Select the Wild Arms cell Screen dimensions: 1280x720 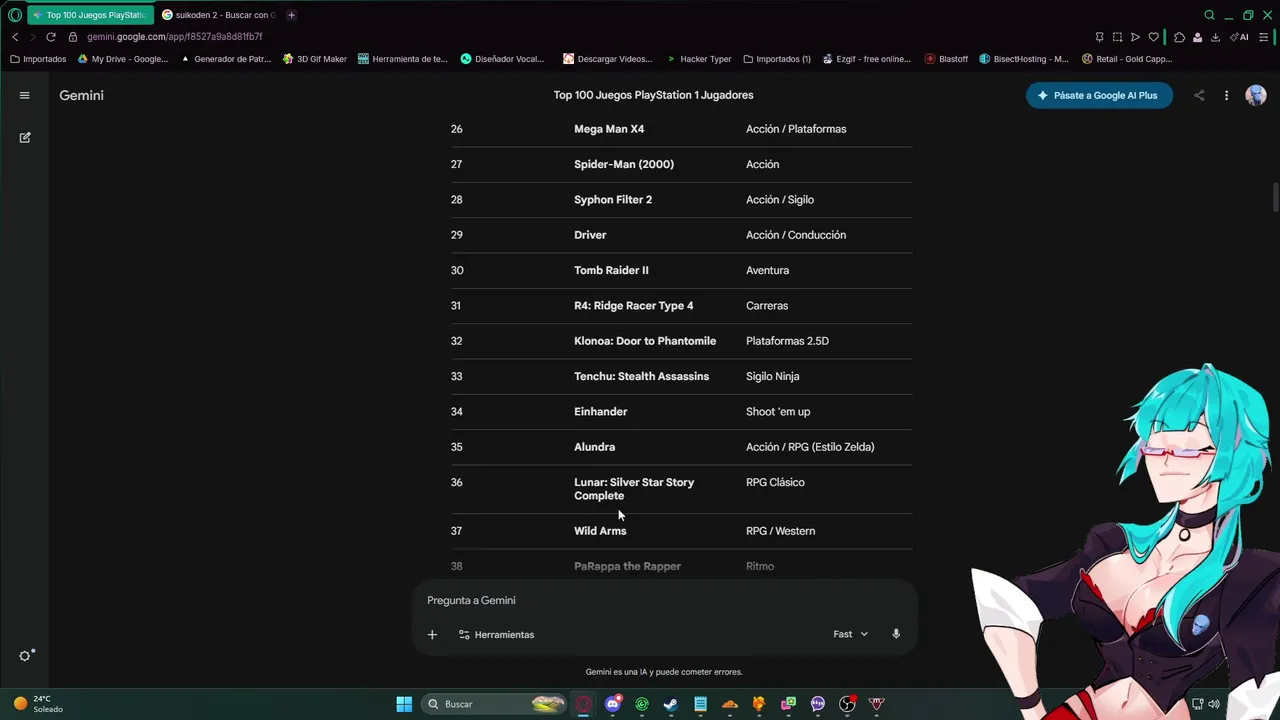(x=600, y=531)
